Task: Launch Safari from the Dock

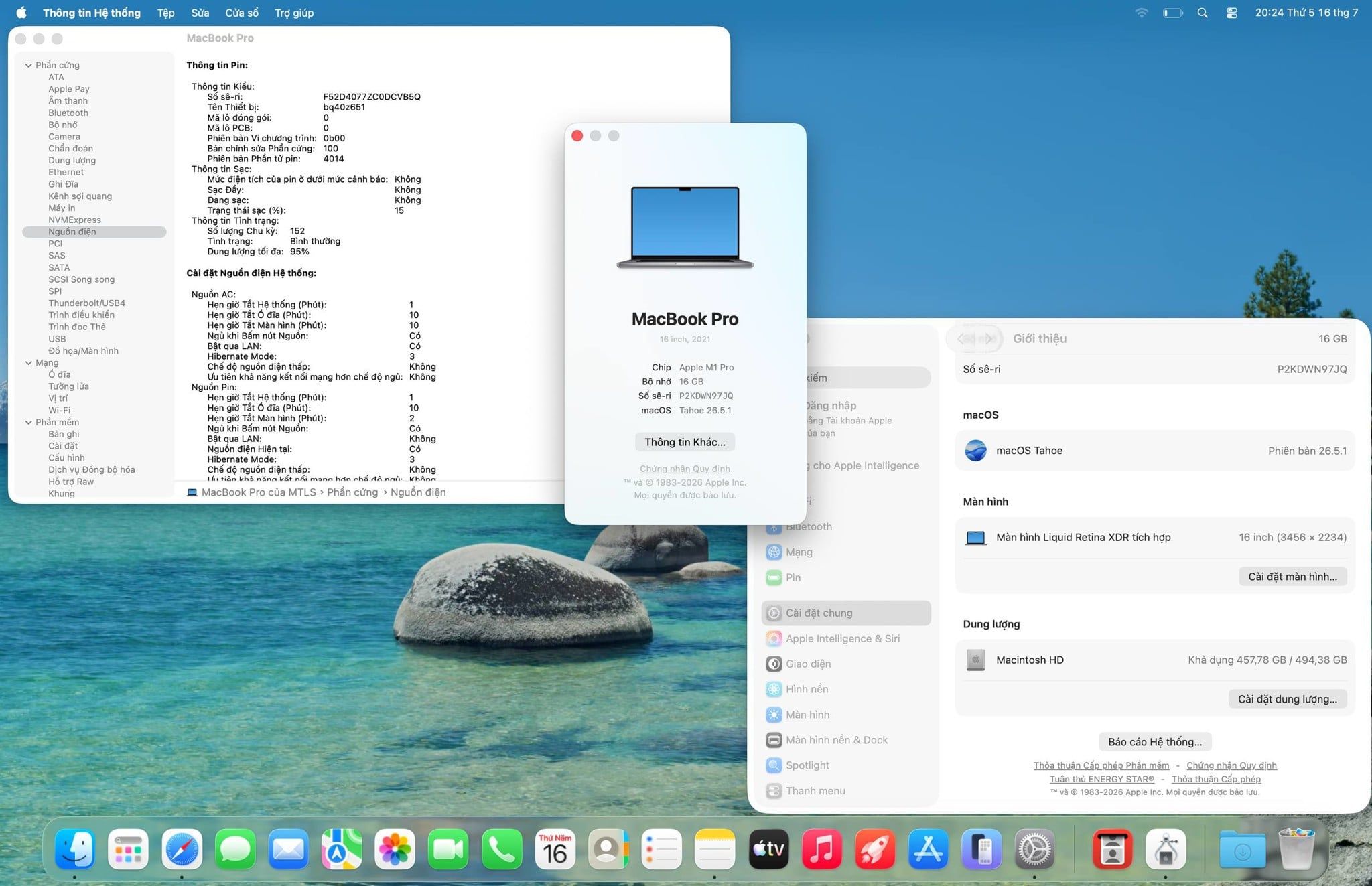Action: click(x=182, y=849)
